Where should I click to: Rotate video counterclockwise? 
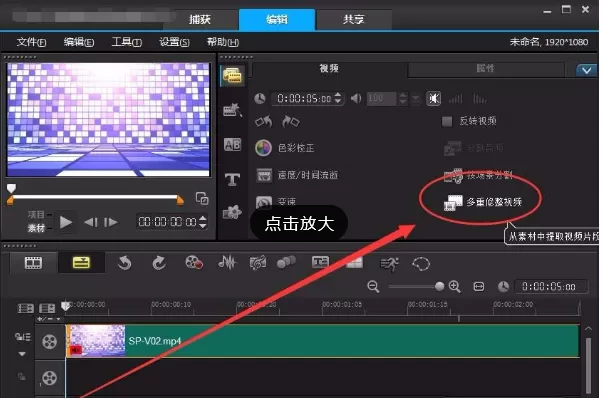point(264,122)
